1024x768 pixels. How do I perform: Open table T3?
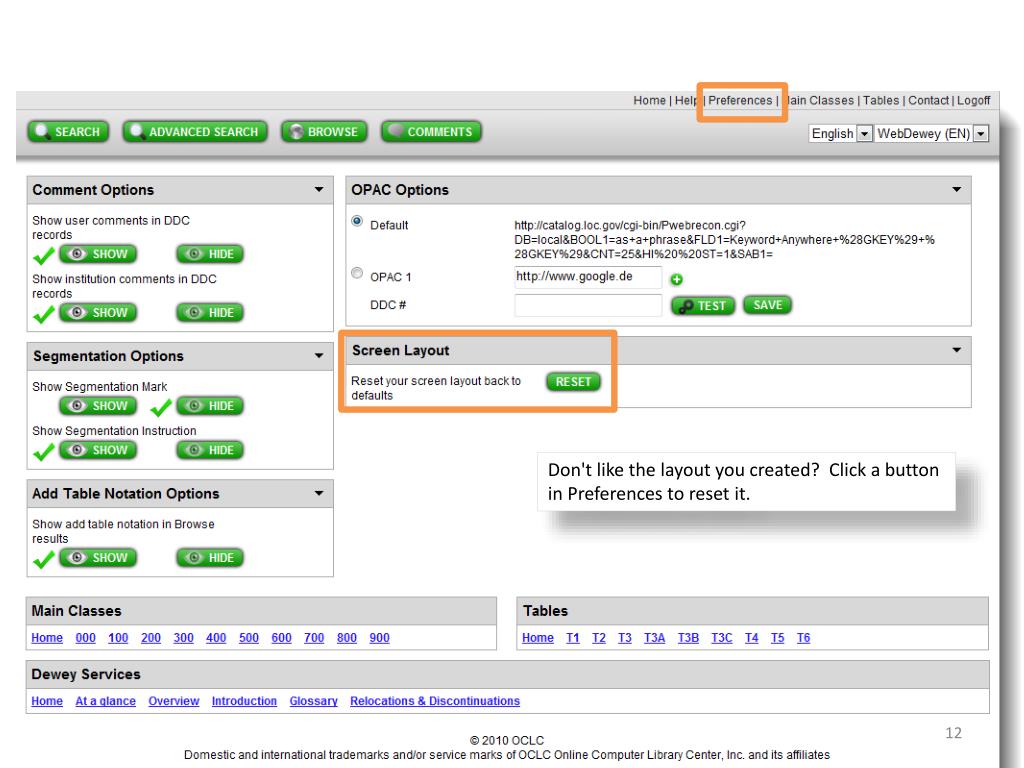pyautogui.click(x=625, y=637)
